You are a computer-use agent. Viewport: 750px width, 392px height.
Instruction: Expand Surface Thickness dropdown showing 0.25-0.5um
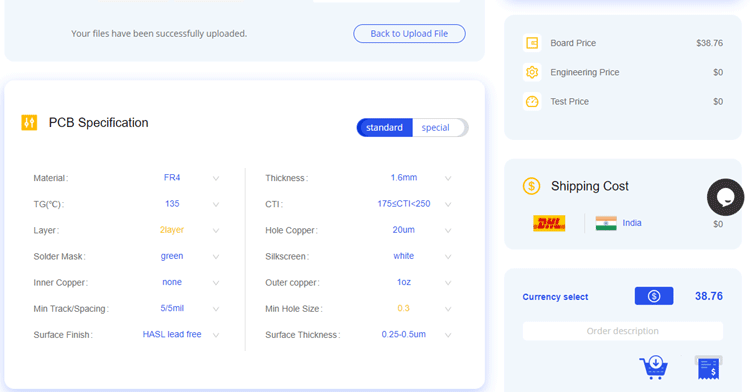coord(414,335)
